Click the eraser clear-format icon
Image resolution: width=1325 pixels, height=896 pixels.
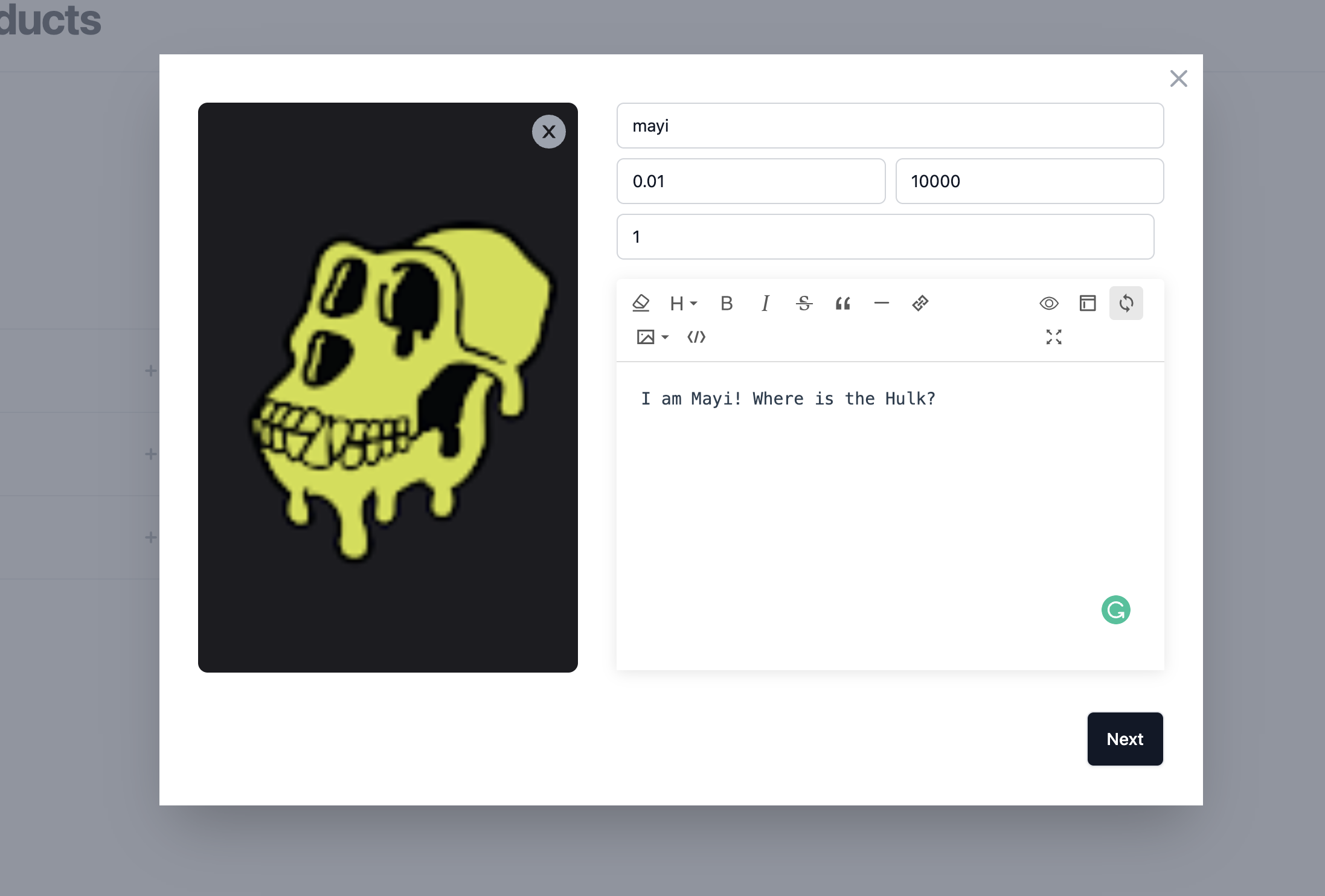641,303
